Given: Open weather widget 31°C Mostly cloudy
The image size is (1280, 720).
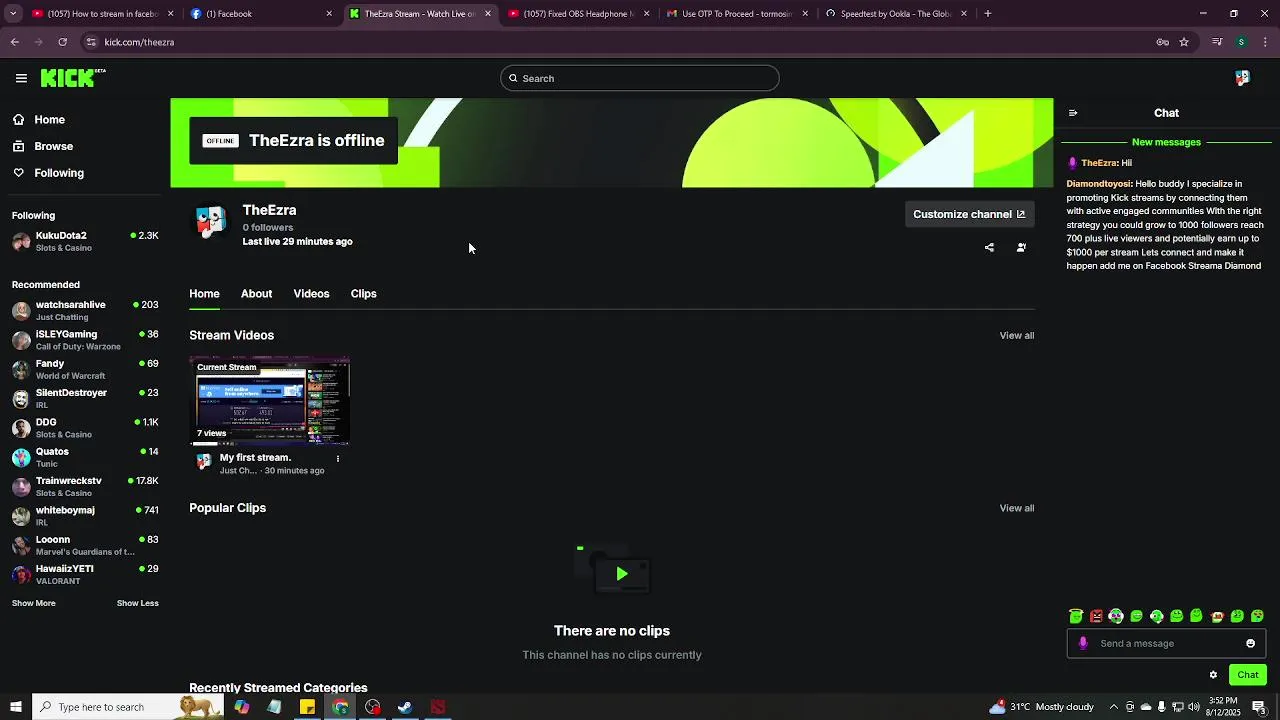Looking at the screenshot, I should (x=1040, y=707).
